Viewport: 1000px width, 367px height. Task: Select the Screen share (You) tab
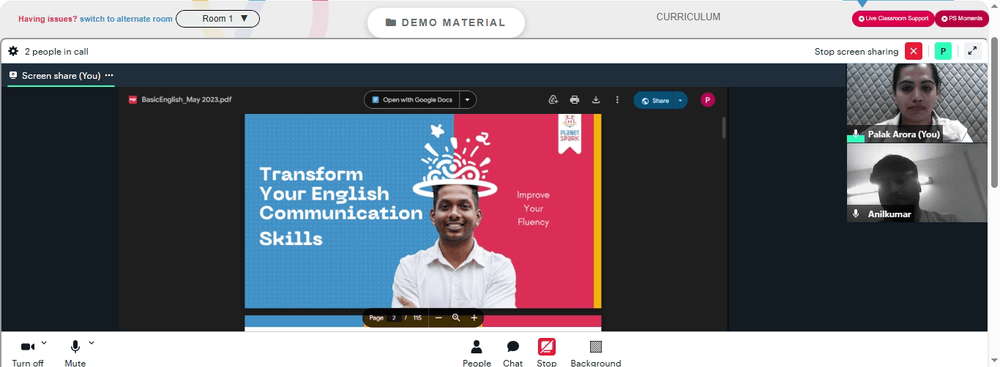(x=61, y=75)
